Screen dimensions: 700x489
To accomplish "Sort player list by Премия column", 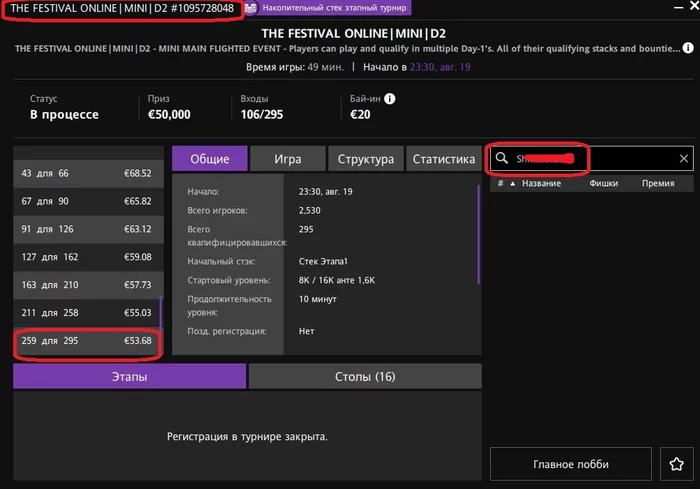I will pyautogui.click(x=658, y=184).
